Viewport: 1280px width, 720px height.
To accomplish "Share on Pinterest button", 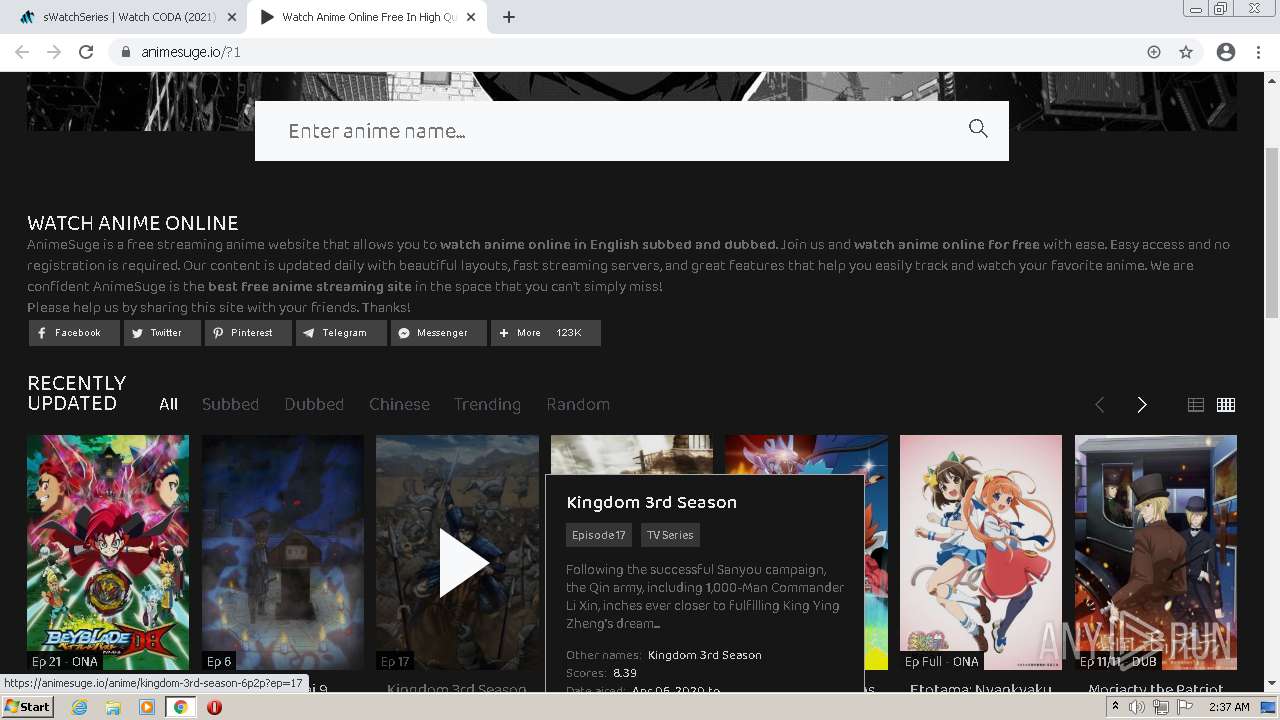I will (x=248, y=333).
